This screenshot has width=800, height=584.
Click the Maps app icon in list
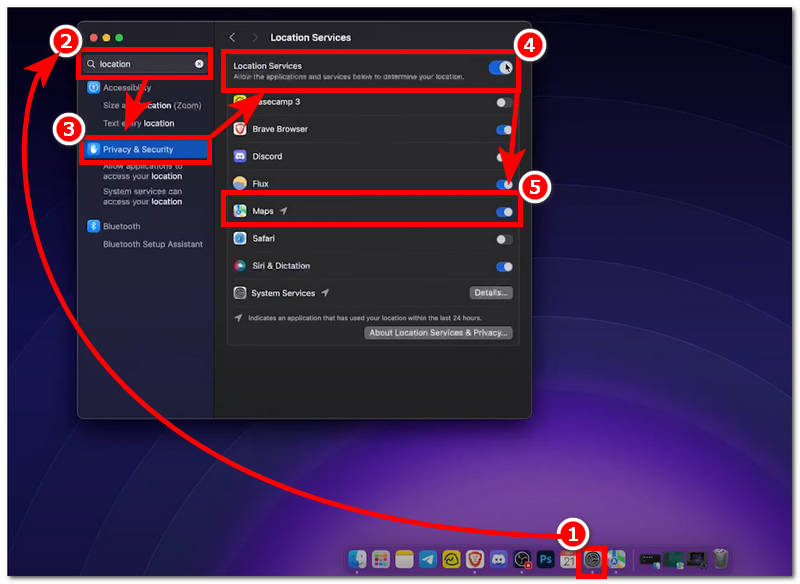coord(240,212)
